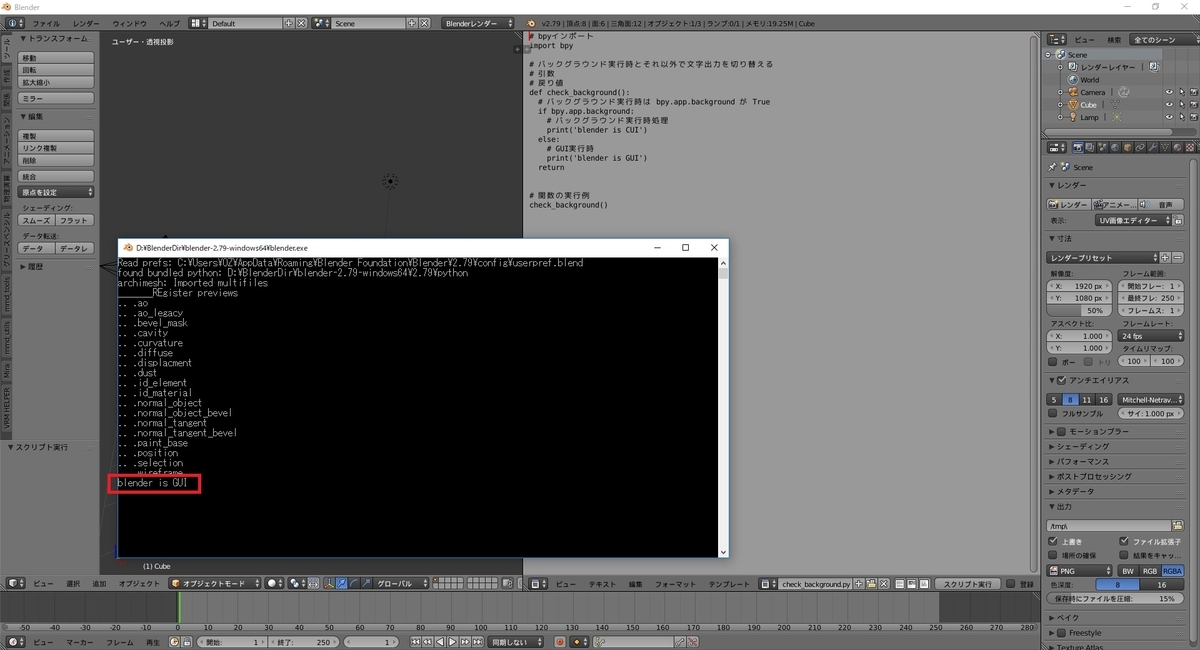The height and width of the screenshot is (650, 1200).
Task: Click the 50% resolution percentage slider
Action: tap(1080, 311)
